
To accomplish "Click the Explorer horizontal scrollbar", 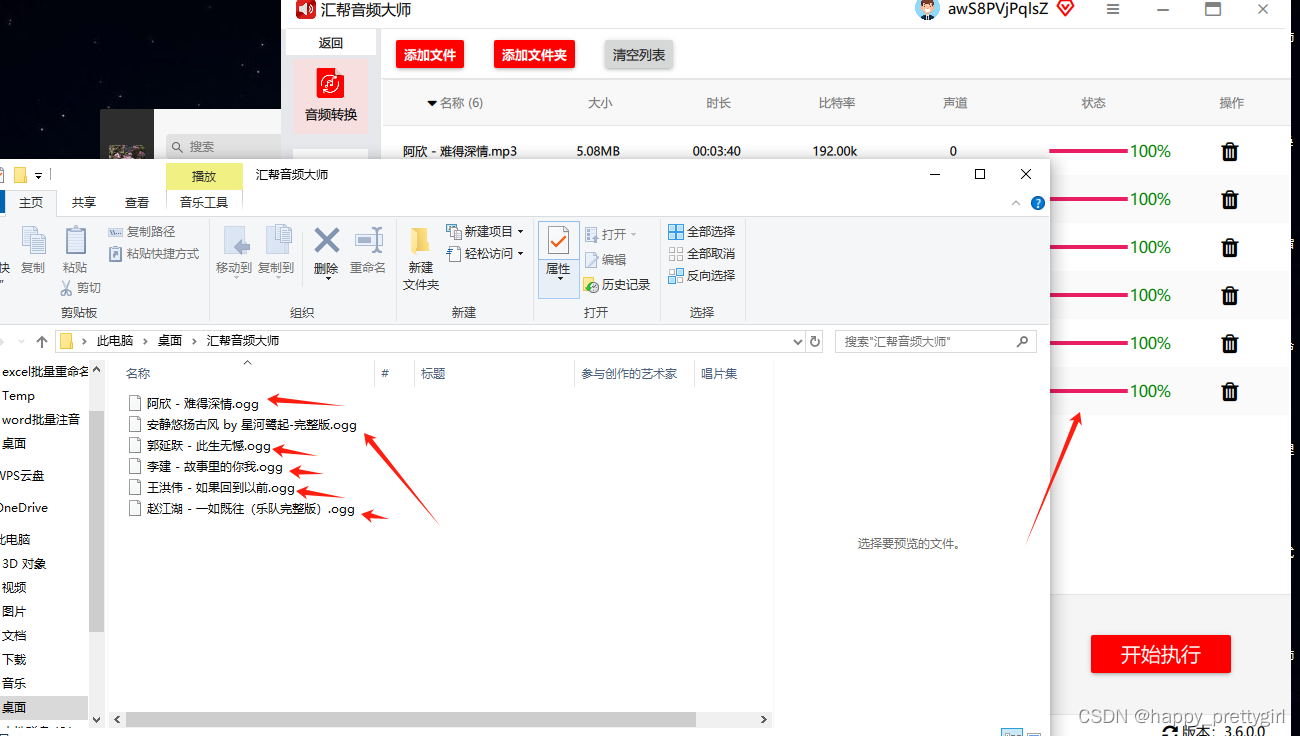I will [x=411, y=719].
